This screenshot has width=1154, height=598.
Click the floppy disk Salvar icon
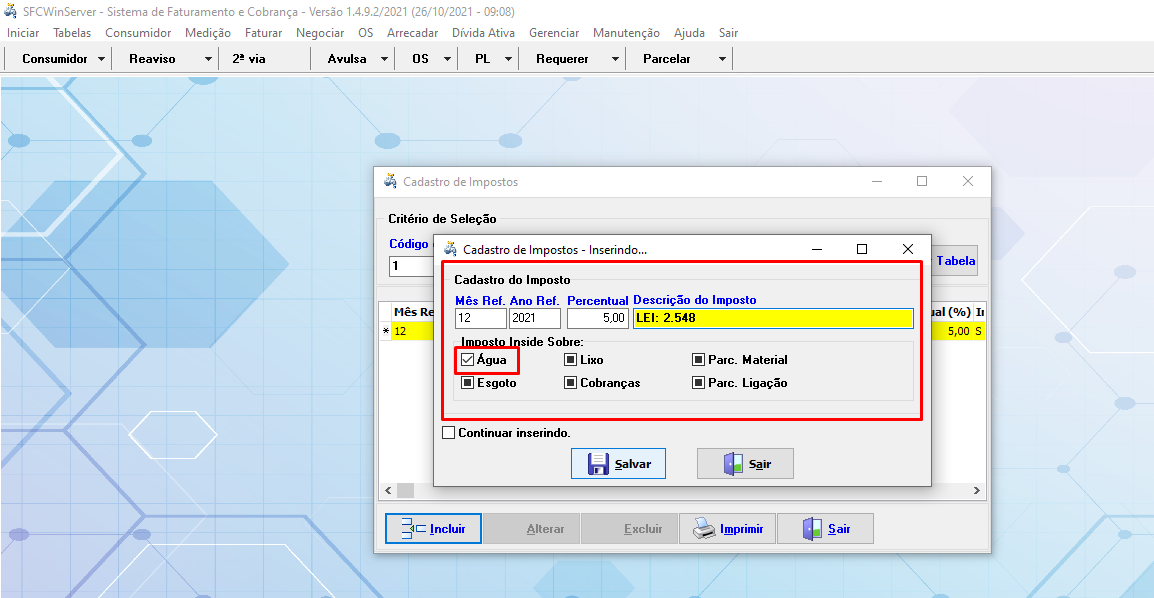598,464
